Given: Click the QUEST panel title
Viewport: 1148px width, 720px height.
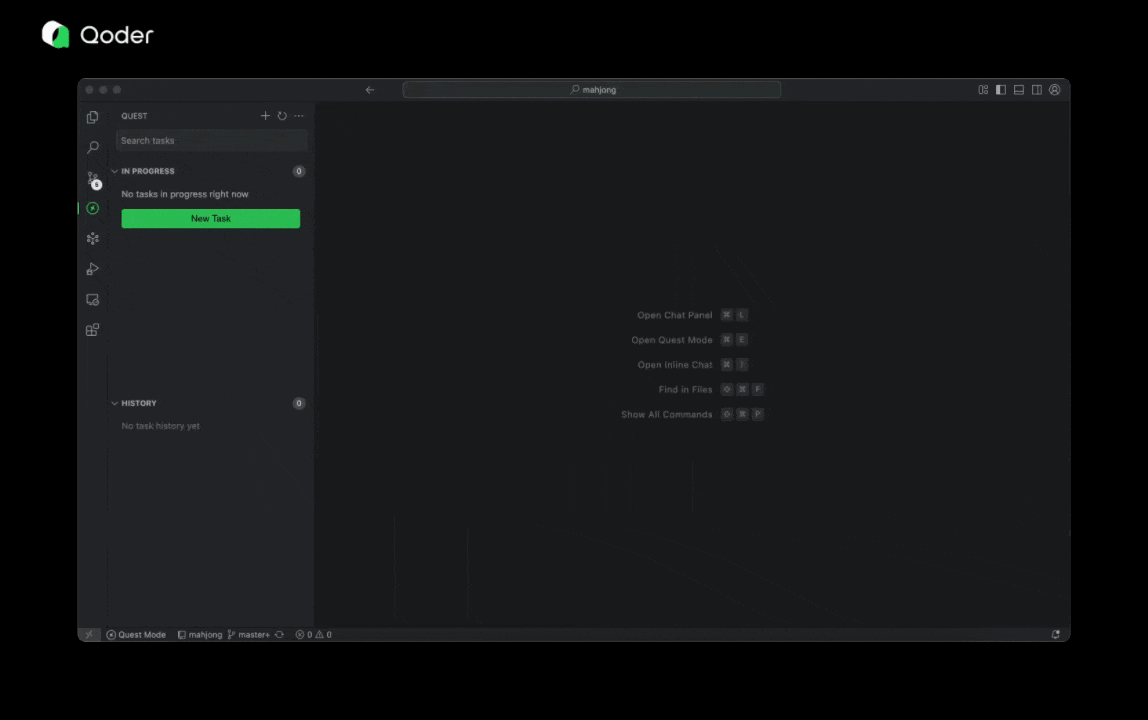Looking at the screenshot, I should pos(134,116).
